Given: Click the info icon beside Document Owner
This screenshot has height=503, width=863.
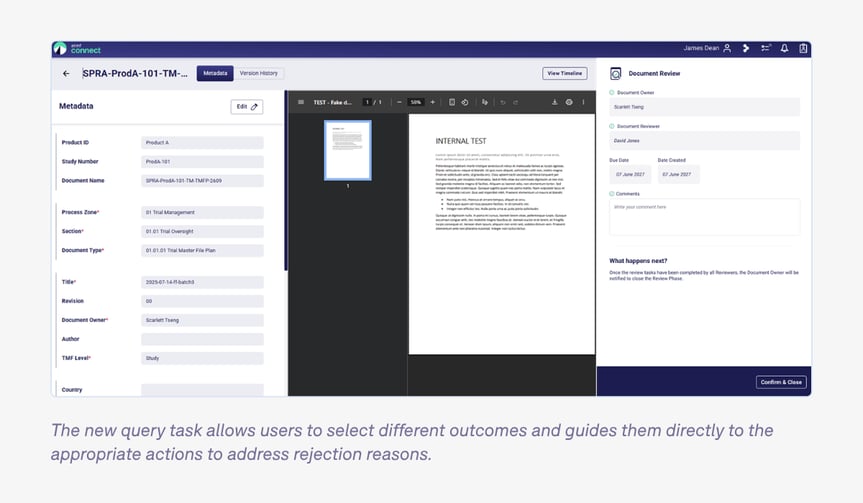Looking at the screenshot, I should pyautogui.click(x=612, y=92).
